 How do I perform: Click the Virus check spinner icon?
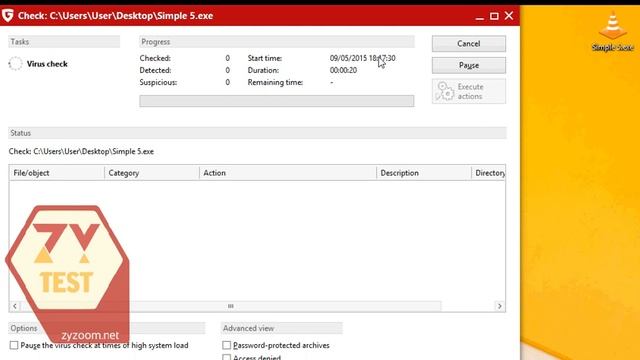point(16,64)
